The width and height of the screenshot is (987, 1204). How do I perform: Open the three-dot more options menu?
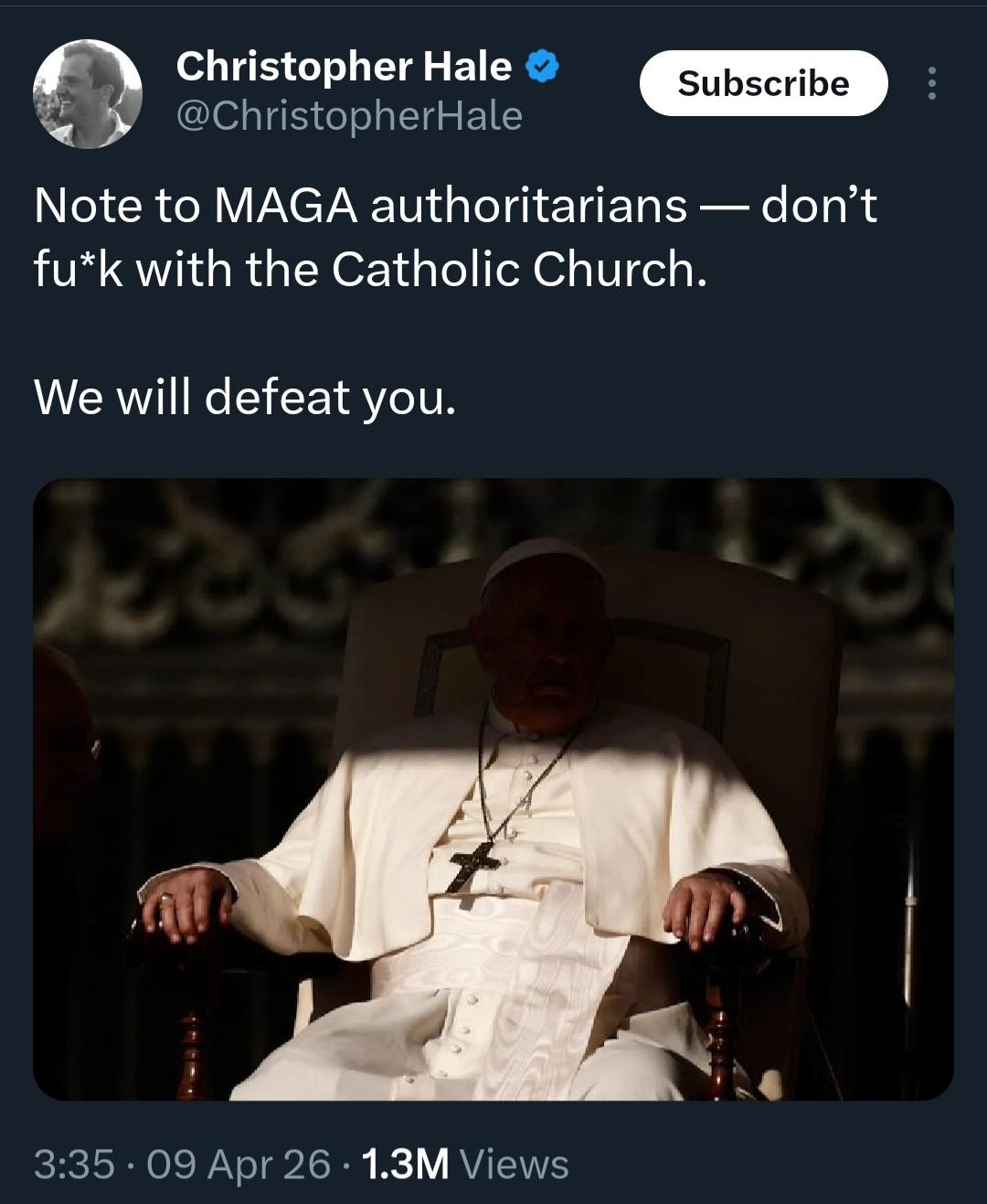(931, 83)
